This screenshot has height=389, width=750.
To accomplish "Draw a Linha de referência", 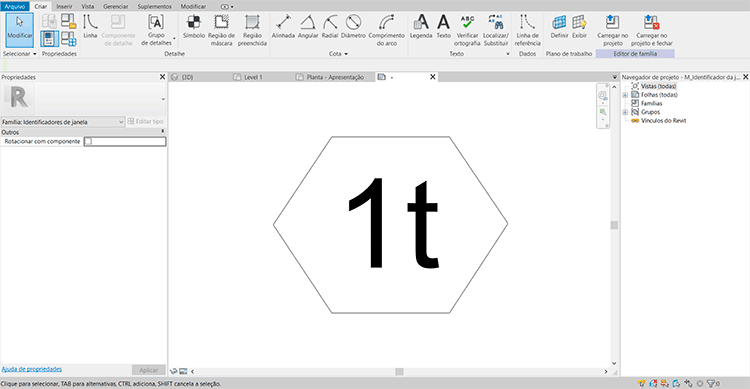I will (x=528, y=30).
